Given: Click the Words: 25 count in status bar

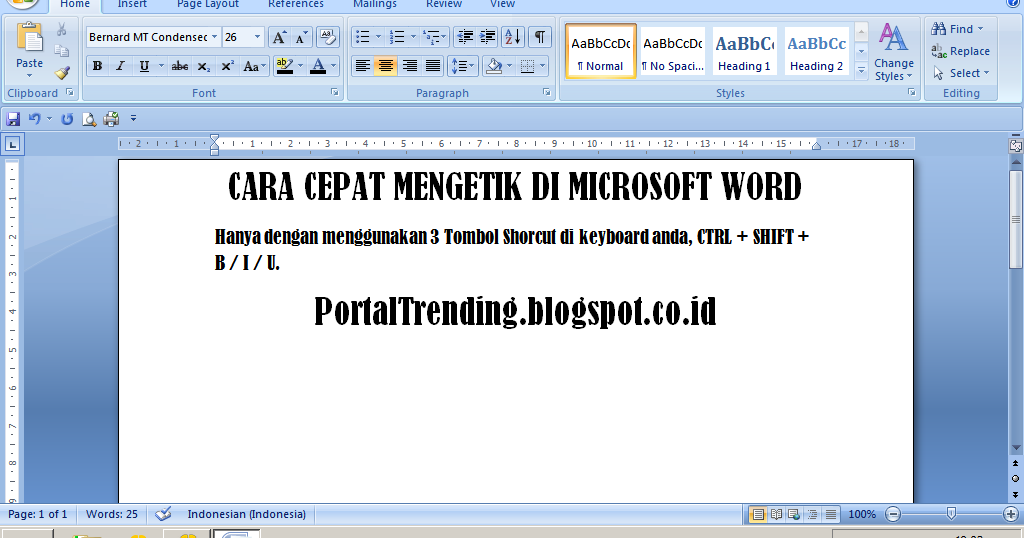Looking at the screenshot, I should click(x=112, y=514).
